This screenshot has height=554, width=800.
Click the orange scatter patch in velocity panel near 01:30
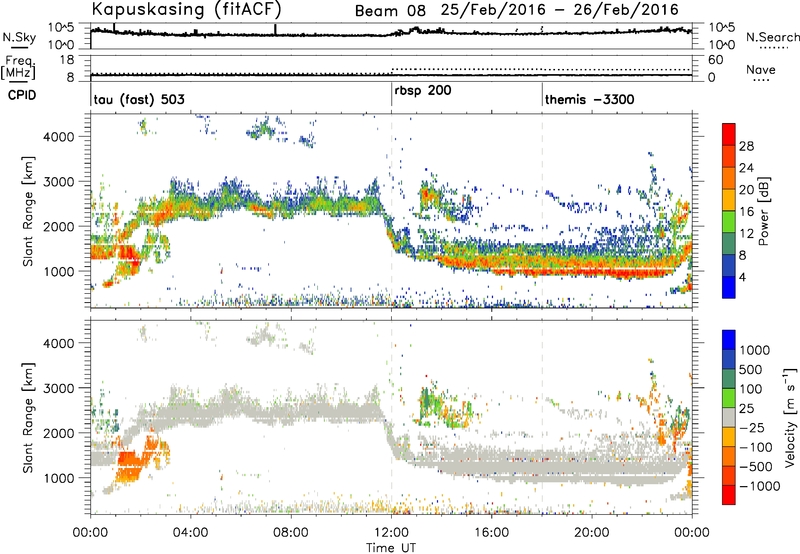click(131, 464)
